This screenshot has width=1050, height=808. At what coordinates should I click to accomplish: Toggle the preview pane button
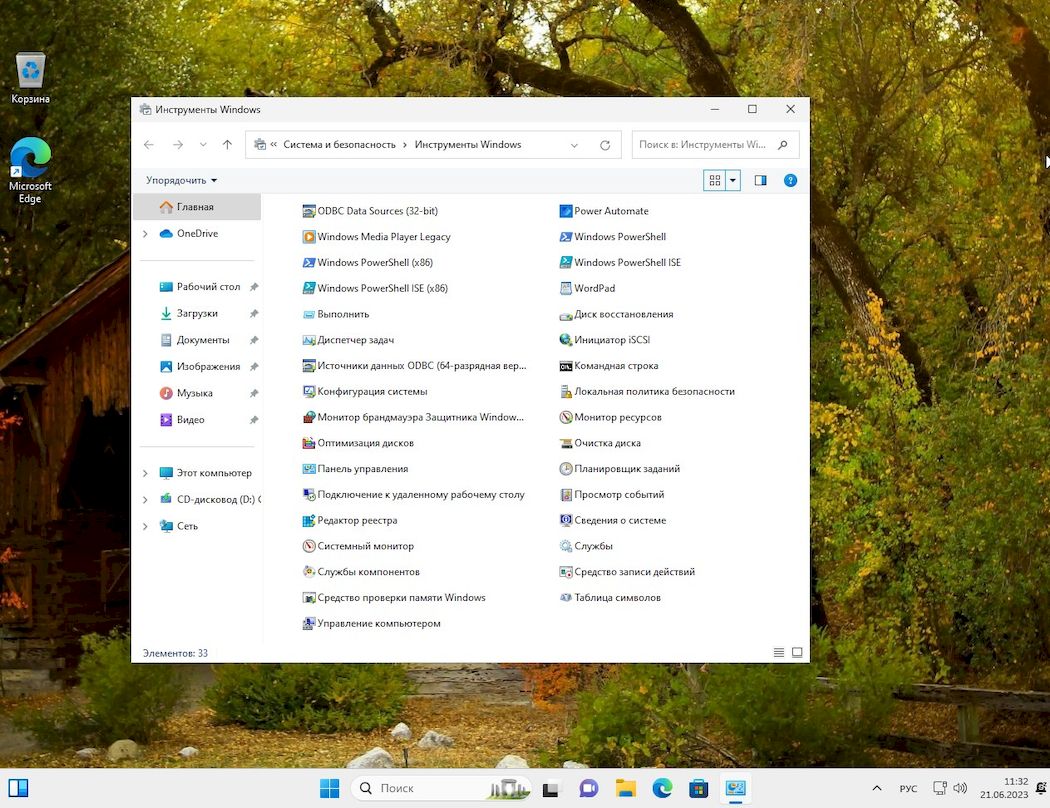[x=761, y=180]
